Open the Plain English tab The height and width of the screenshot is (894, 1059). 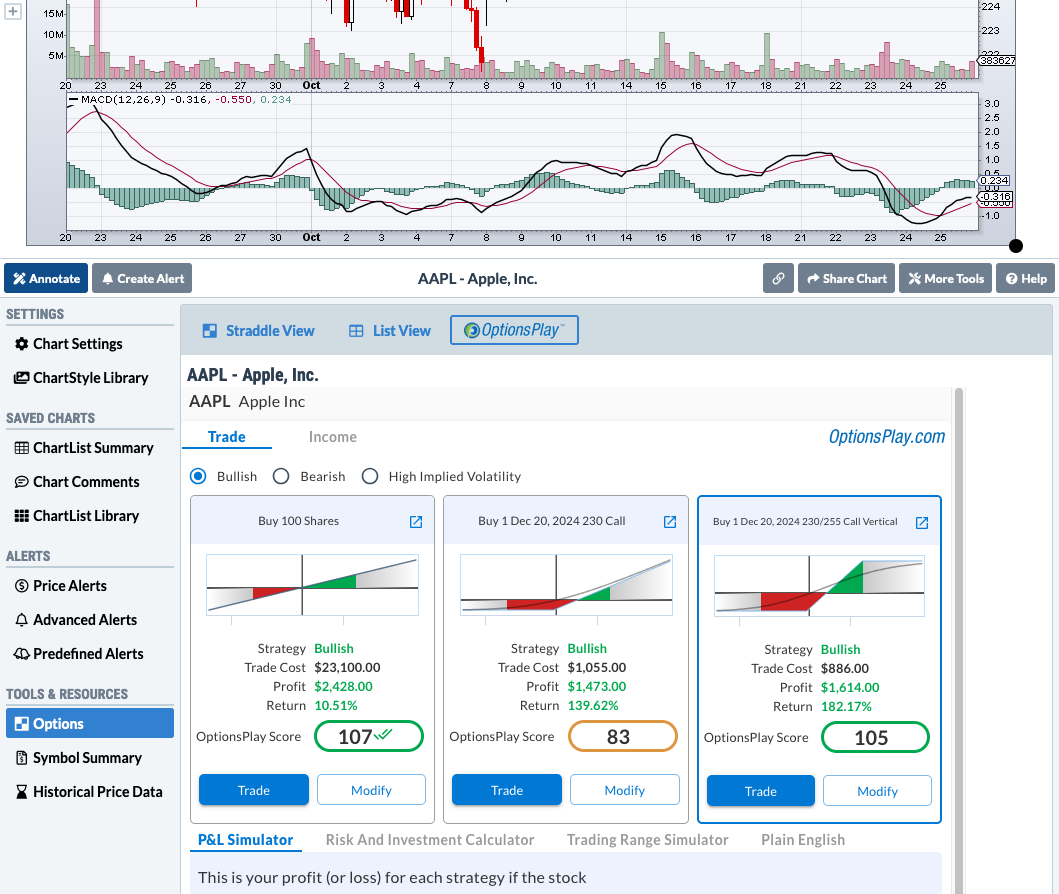(x=802, y=840)
